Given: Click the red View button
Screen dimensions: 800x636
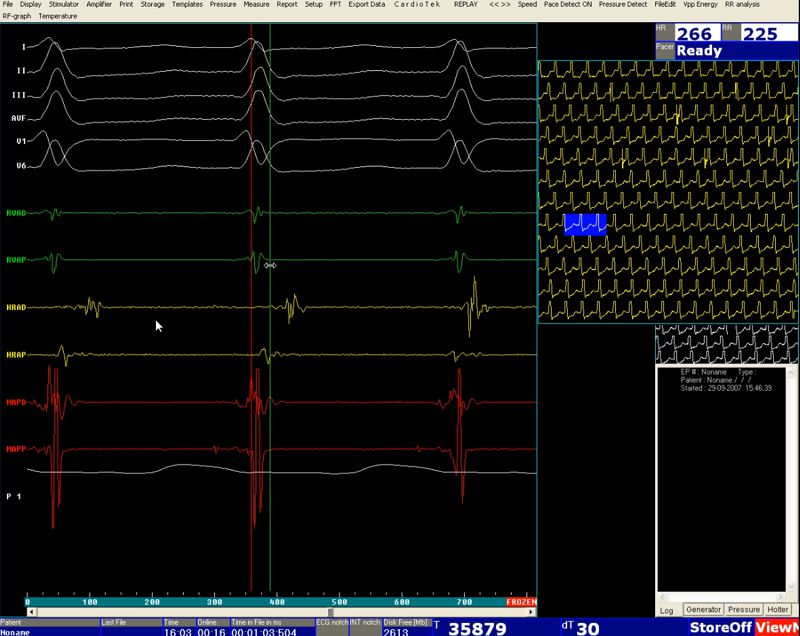Looking at the screenshot, I should [778, 628].
